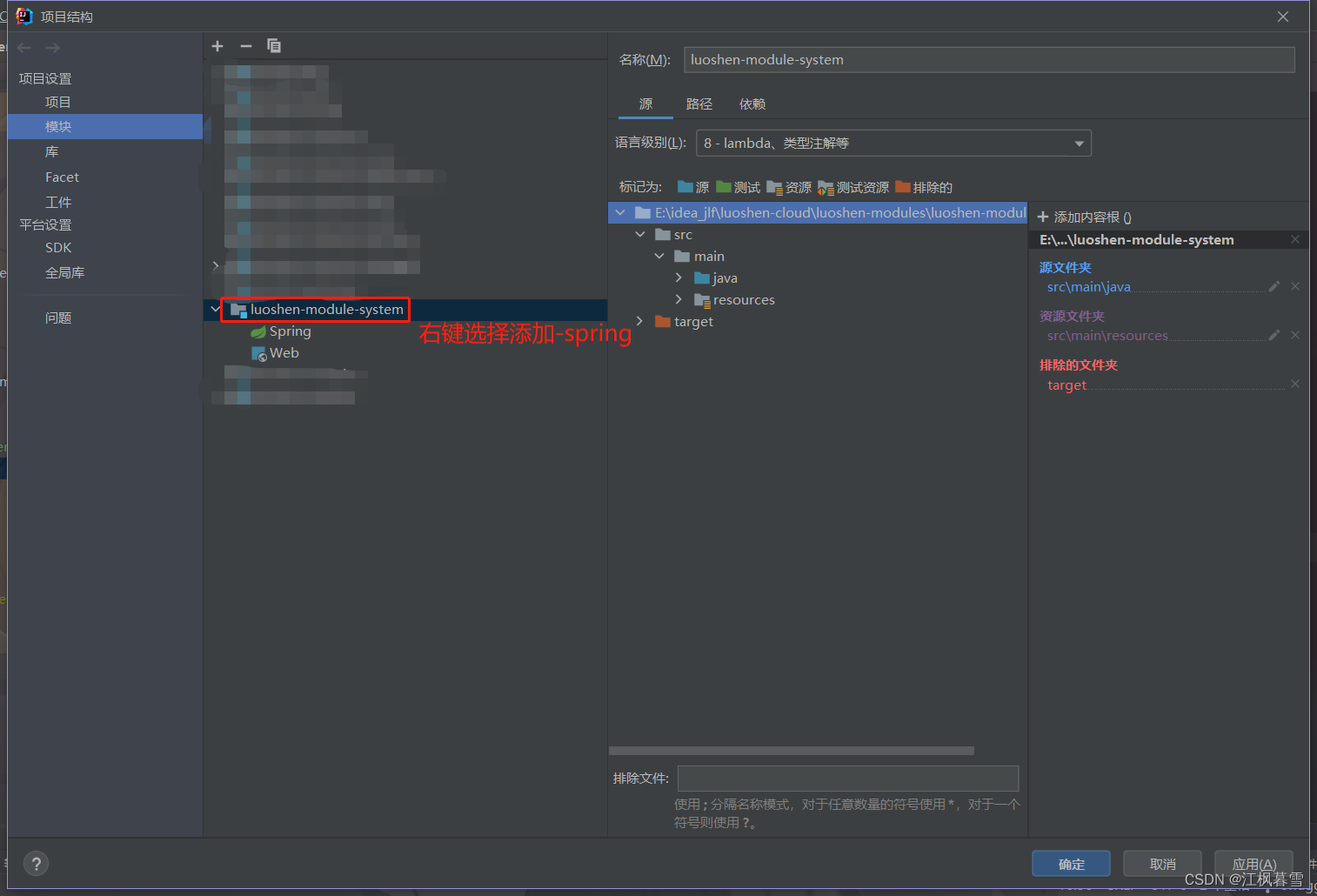Select the src folder in tree
Screen dimensions: 1317x896
click(683, 235)
